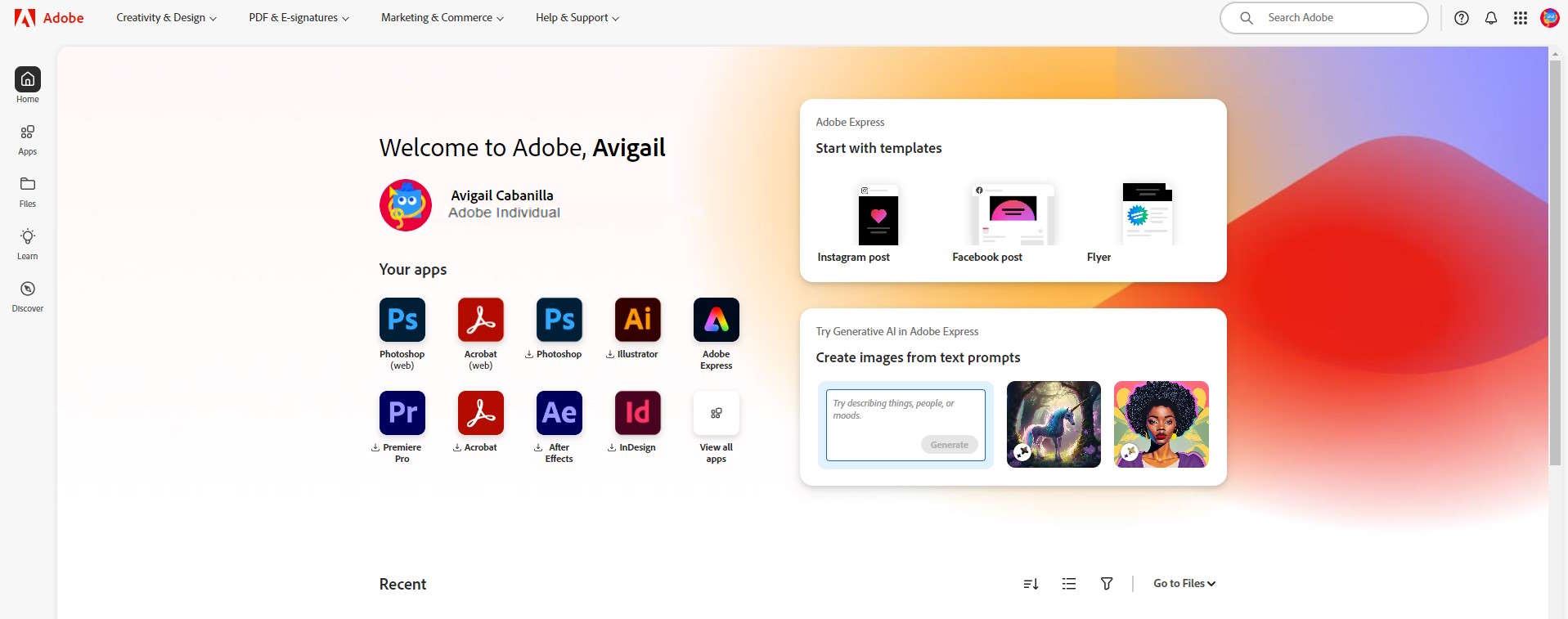Download Premiere Pro app

pyautogui.click(x=402, y=413)
